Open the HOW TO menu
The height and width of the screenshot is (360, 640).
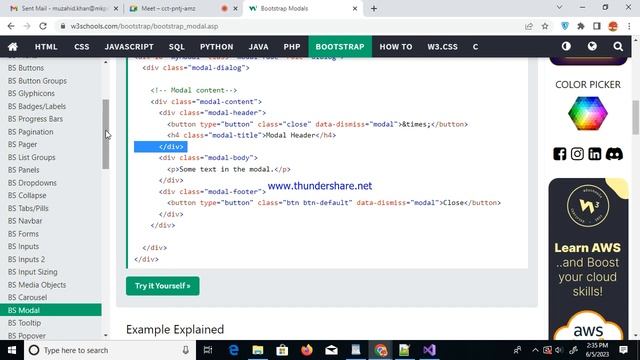click(396, 47)
